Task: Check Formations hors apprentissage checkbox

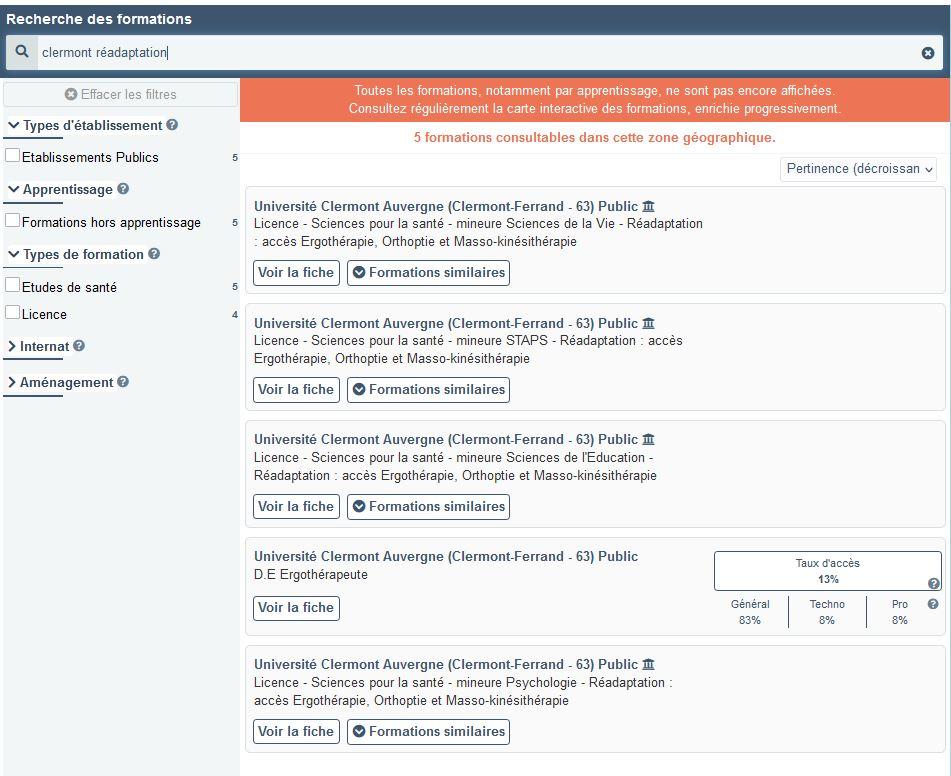Action: (12, 220)
